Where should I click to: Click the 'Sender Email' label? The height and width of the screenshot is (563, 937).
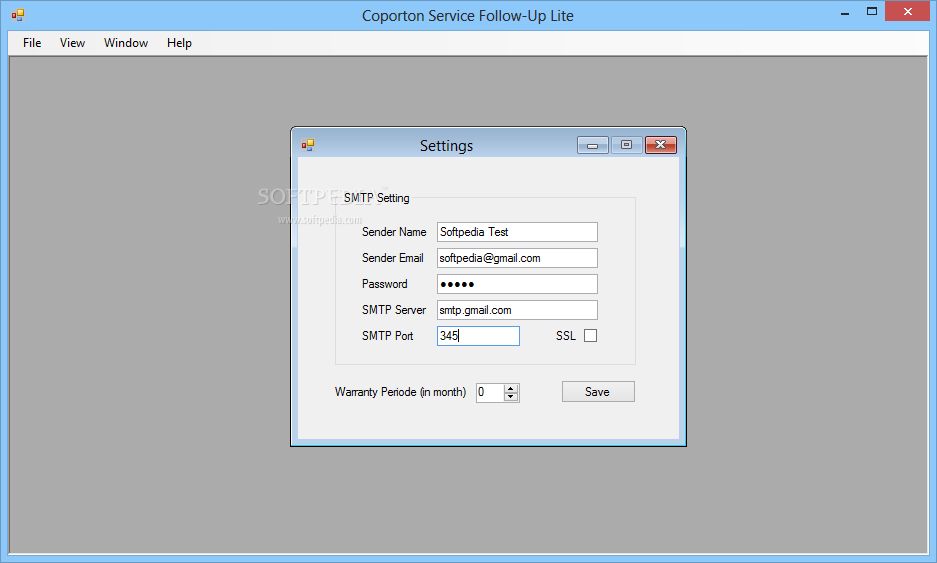393,258
